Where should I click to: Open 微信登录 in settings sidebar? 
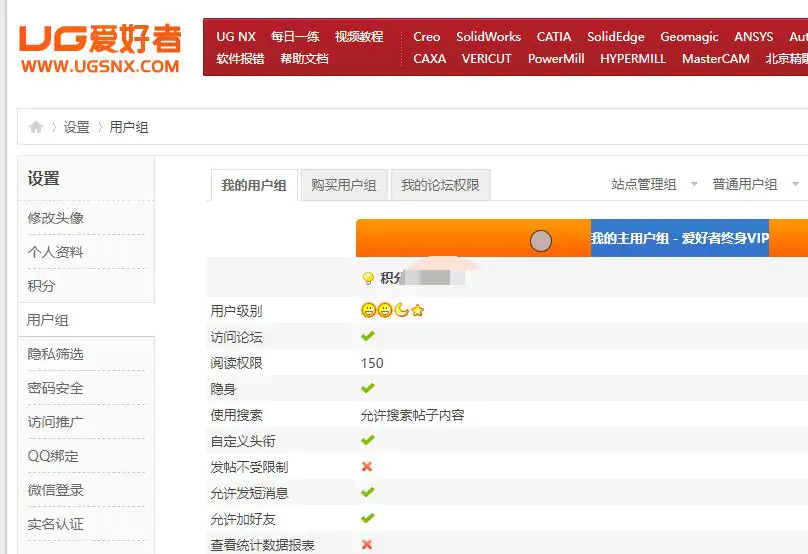coord(56,490)
